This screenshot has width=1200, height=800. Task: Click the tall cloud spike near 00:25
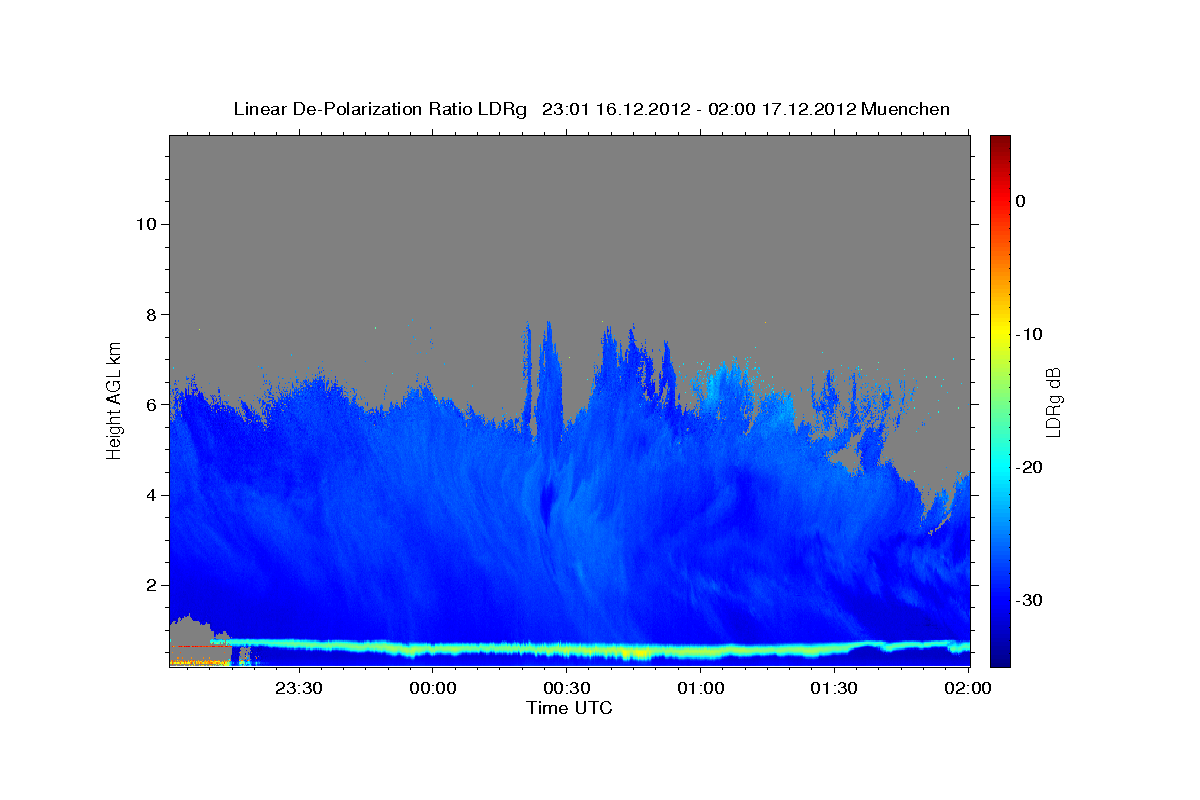tap(547, 380)
